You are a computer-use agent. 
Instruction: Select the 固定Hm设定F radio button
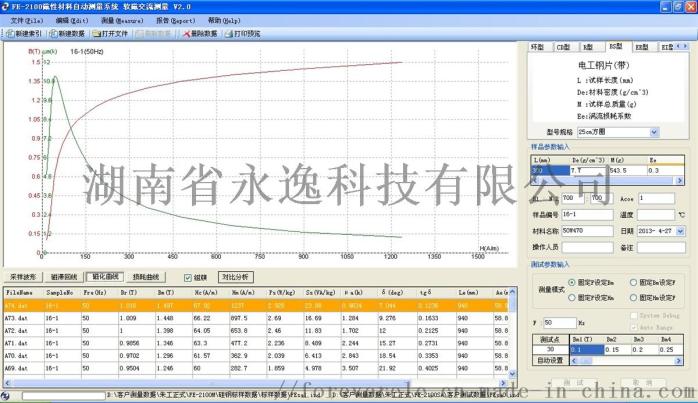[633, 297]
